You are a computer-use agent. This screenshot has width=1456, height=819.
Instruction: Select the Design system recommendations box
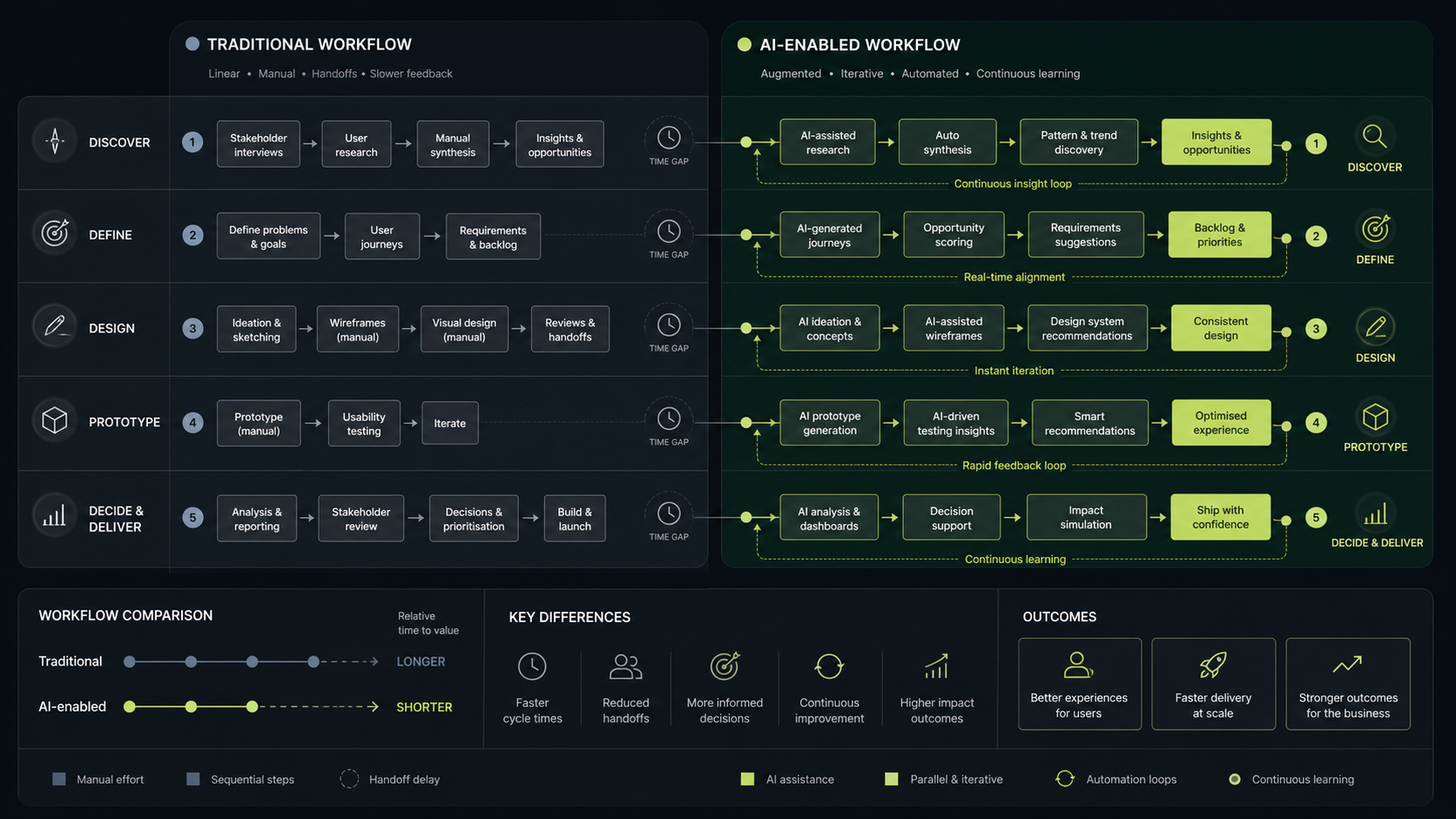point(1088,328)
